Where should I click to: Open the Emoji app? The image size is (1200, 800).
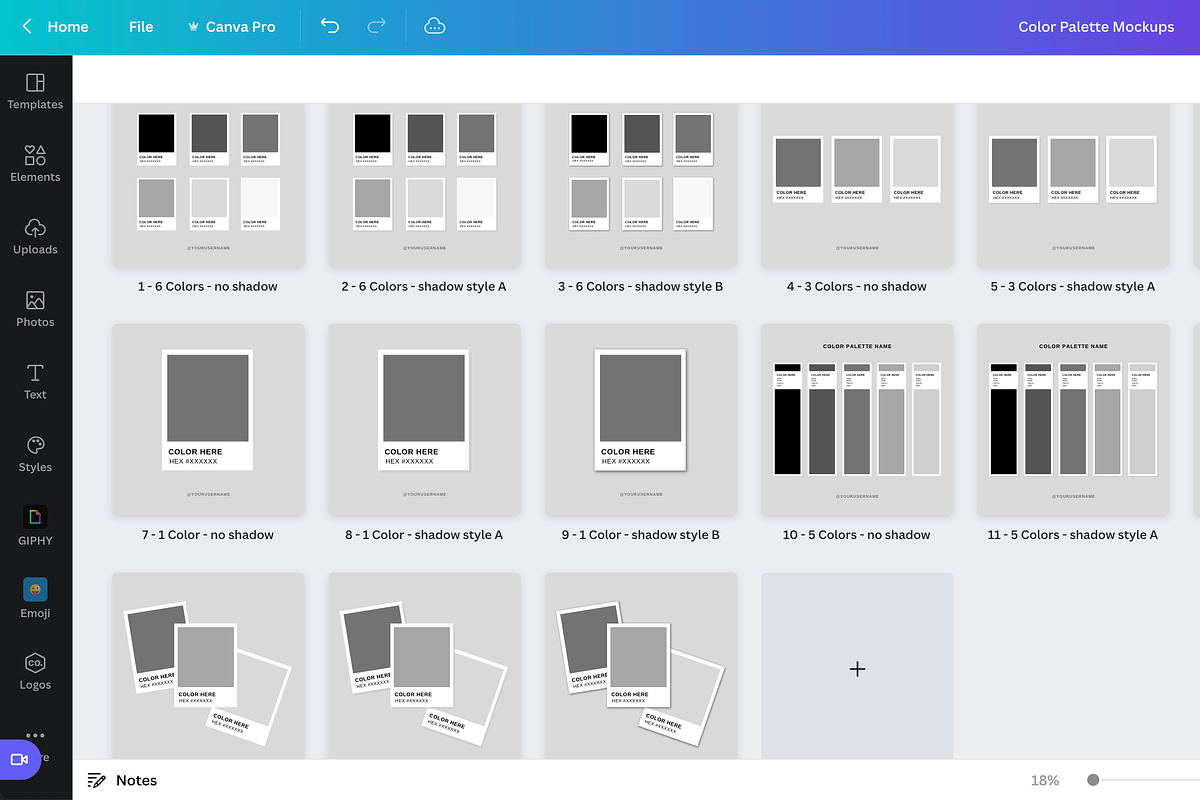(35, 599)
